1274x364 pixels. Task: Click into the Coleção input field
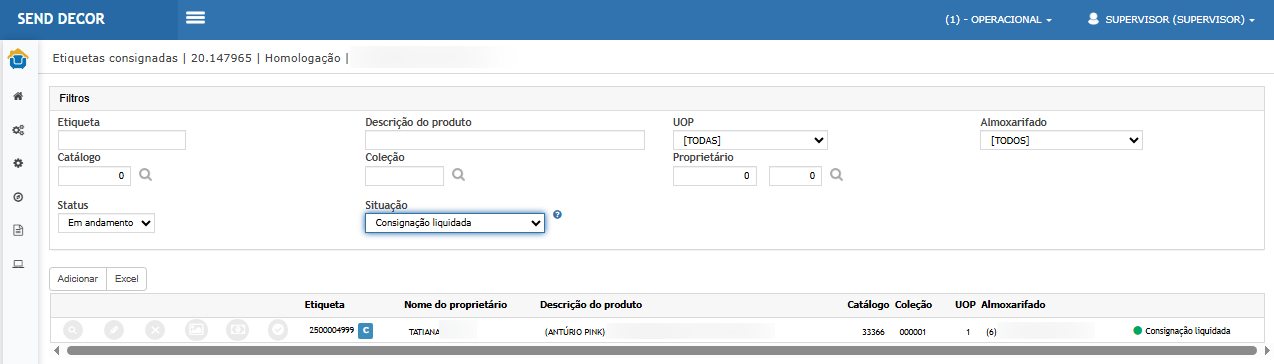tap(404, 176)
